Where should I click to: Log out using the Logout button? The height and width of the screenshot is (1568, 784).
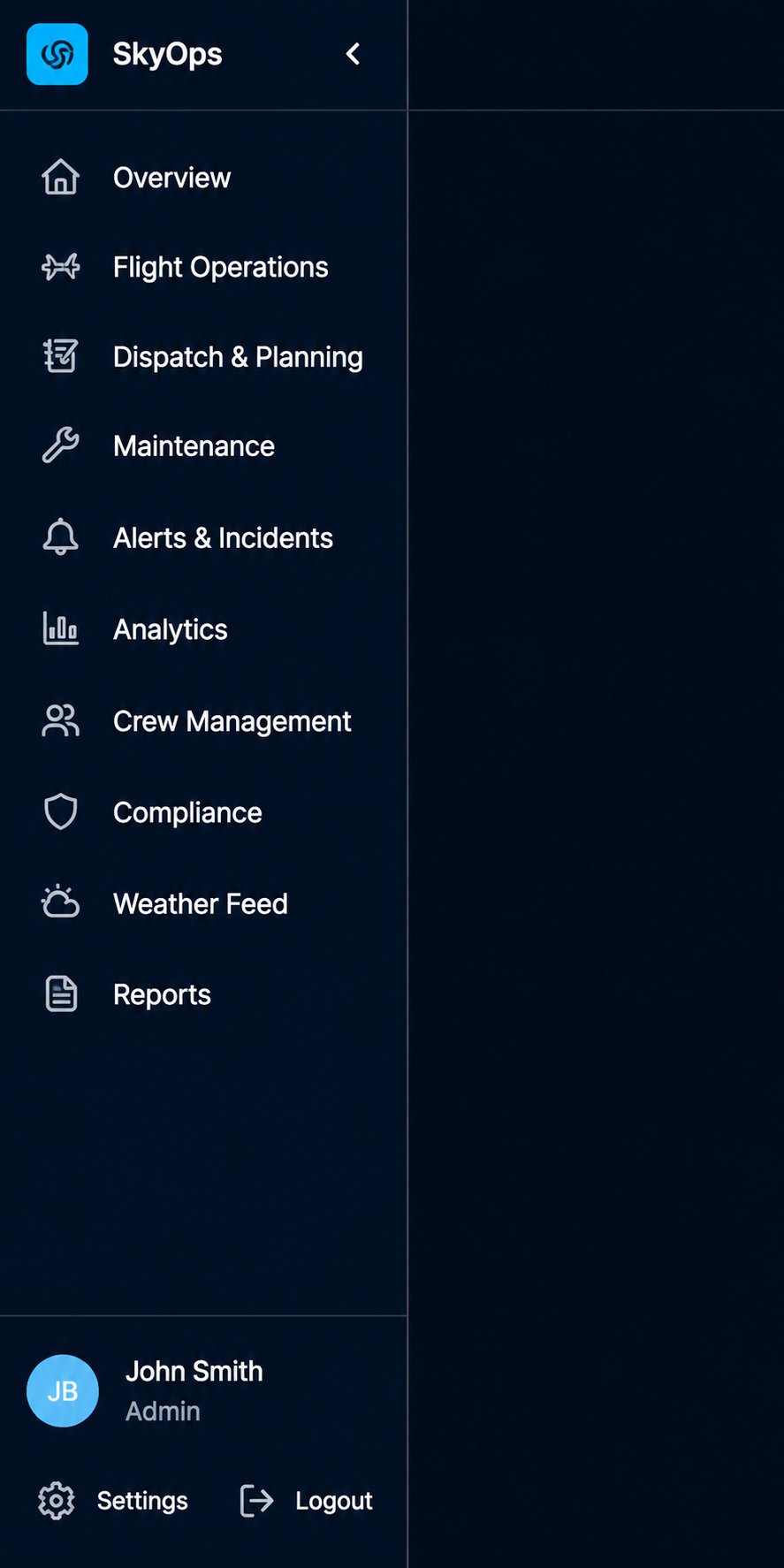coord(307,1500)
